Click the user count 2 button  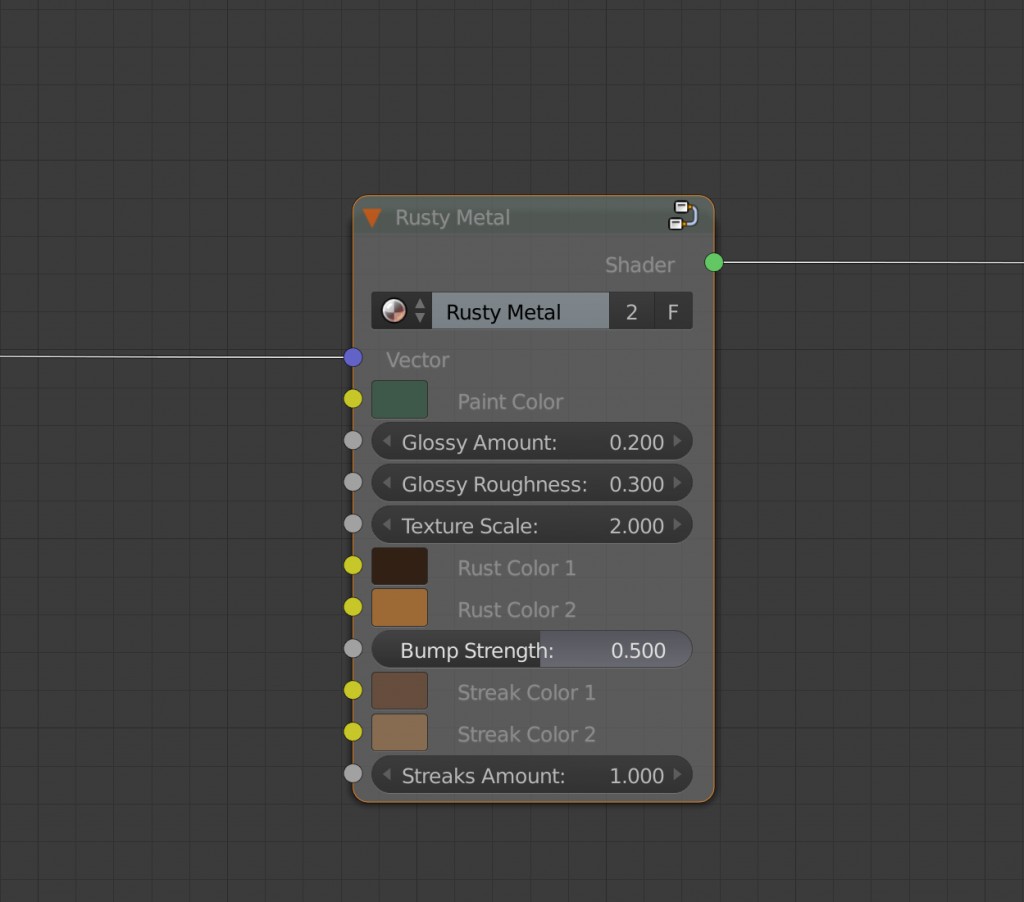[631, 312]
